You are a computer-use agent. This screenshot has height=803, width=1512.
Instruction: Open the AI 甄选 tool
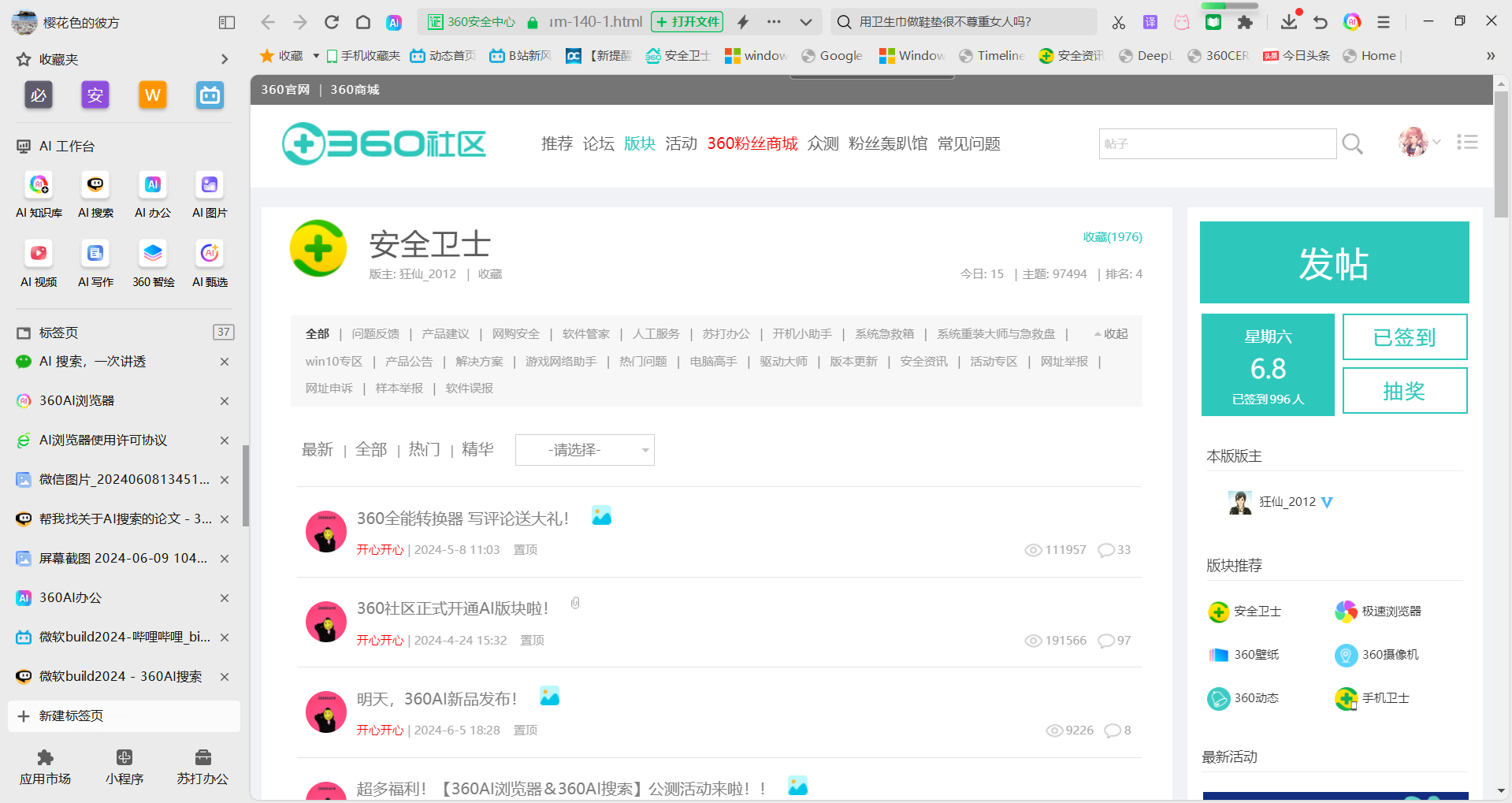coord(210,264)
